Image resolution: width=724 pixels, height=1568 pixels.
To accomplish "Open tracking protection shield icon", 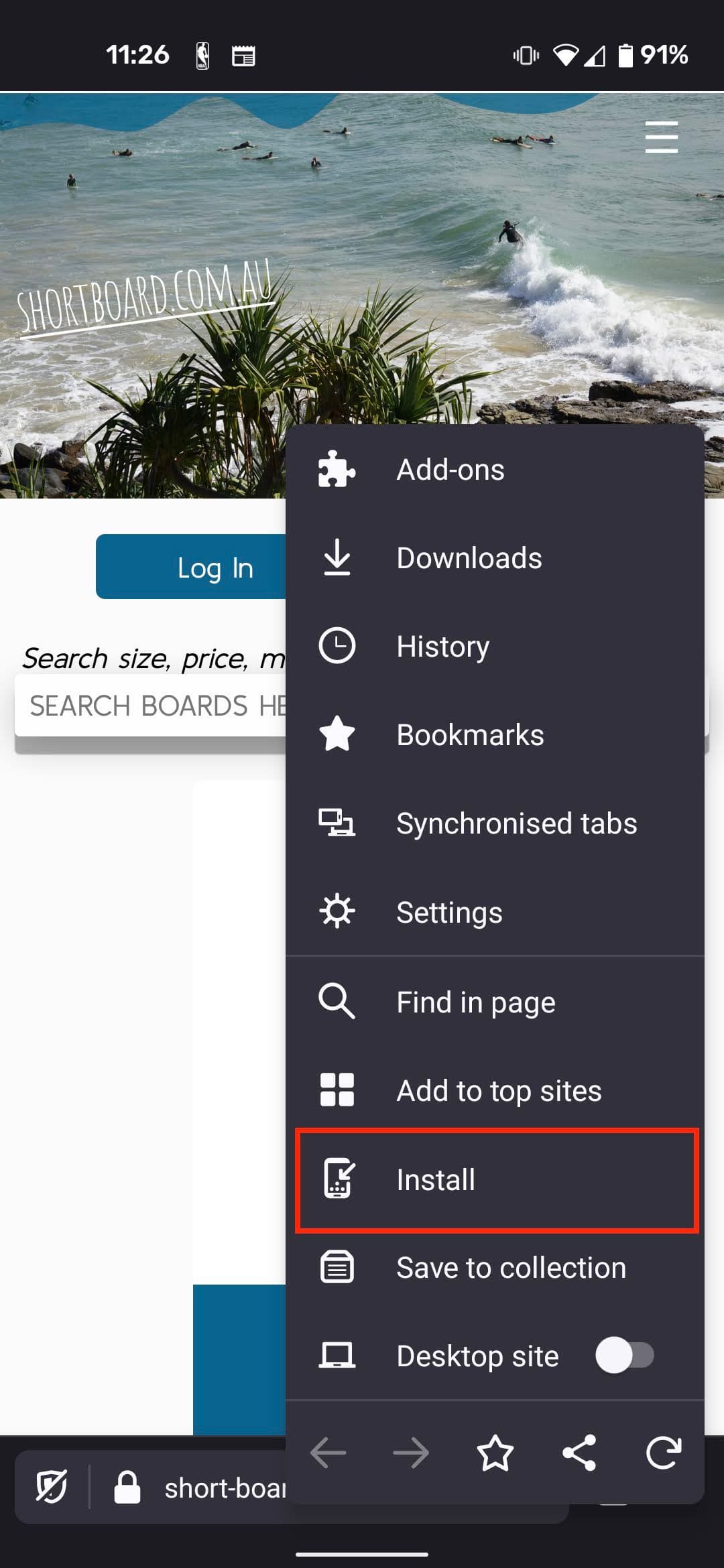I will coord(52,1486).
